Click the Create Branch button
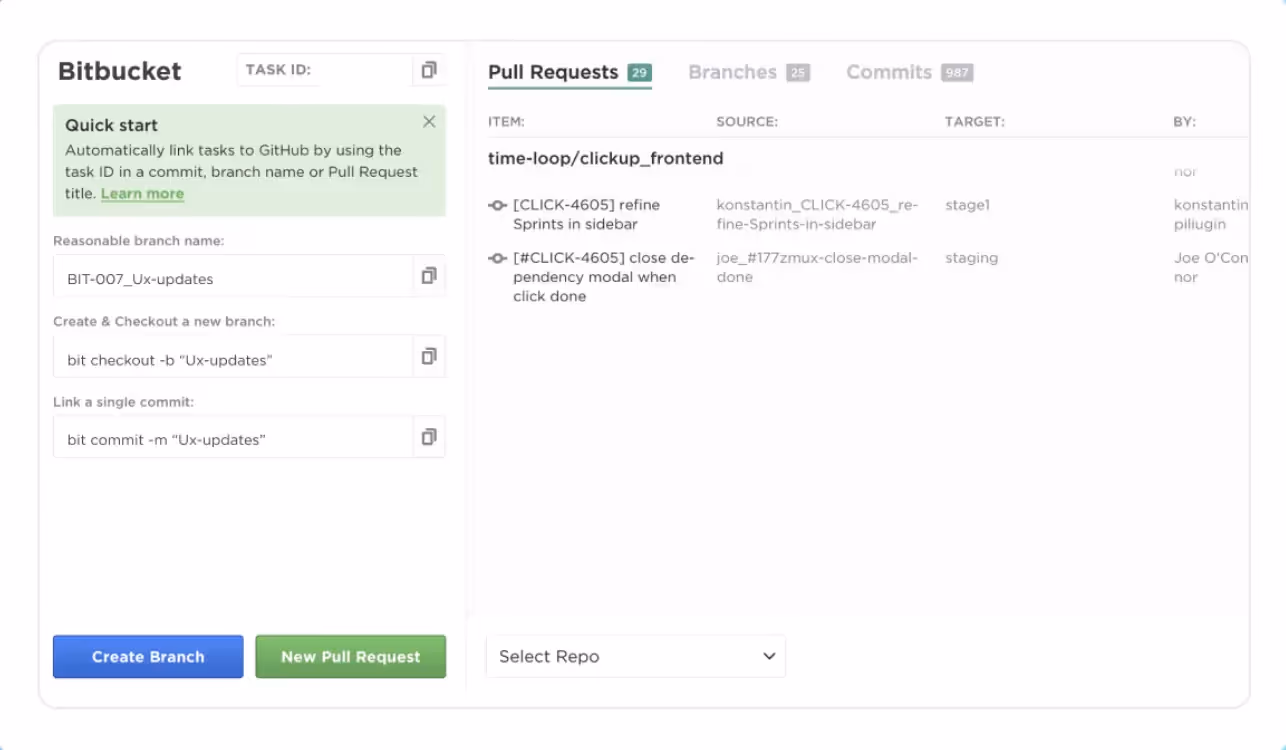 point(147,656)
